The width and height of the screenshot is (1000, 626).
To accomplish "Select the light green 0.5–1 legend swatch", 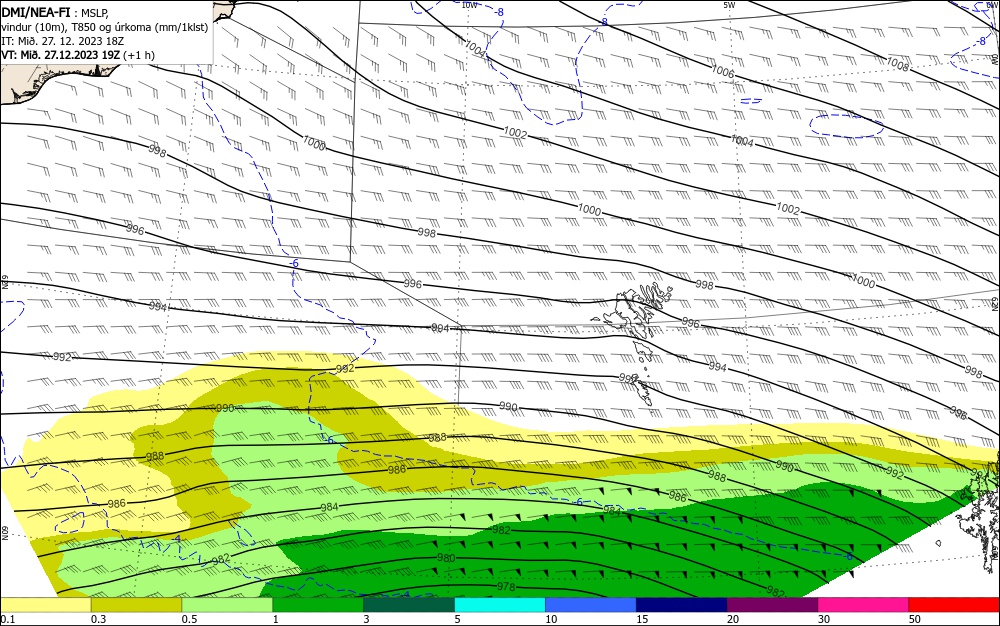I will [x=227, y=605].
